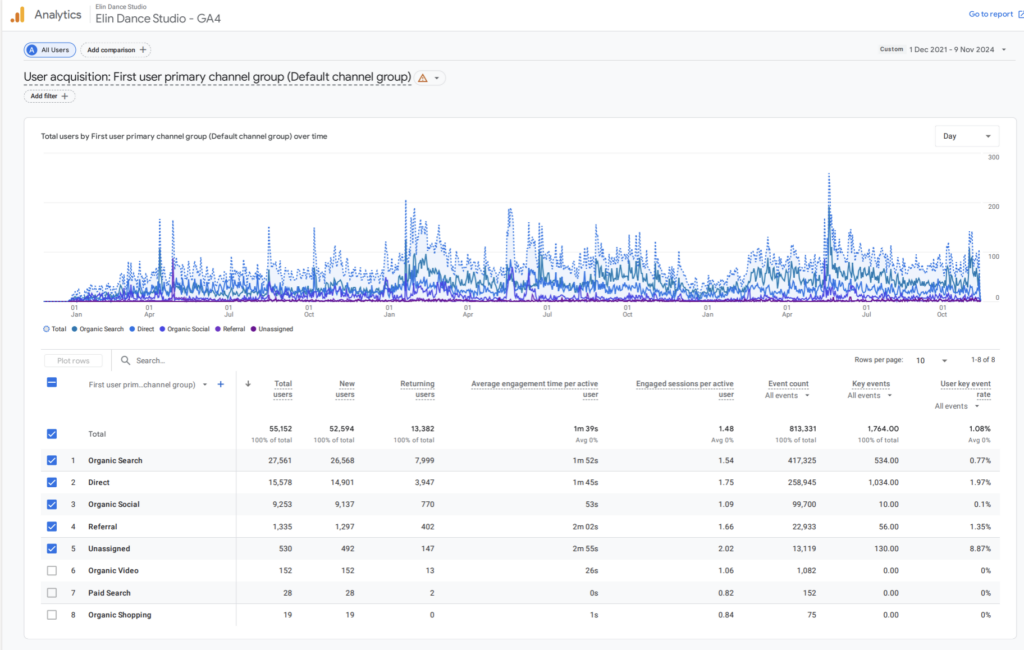Image resolution: width=1024 pixels, height=650 pixels.
Task: Uncheck the Organic Search row checkbox
Action: tap(52, 461)
